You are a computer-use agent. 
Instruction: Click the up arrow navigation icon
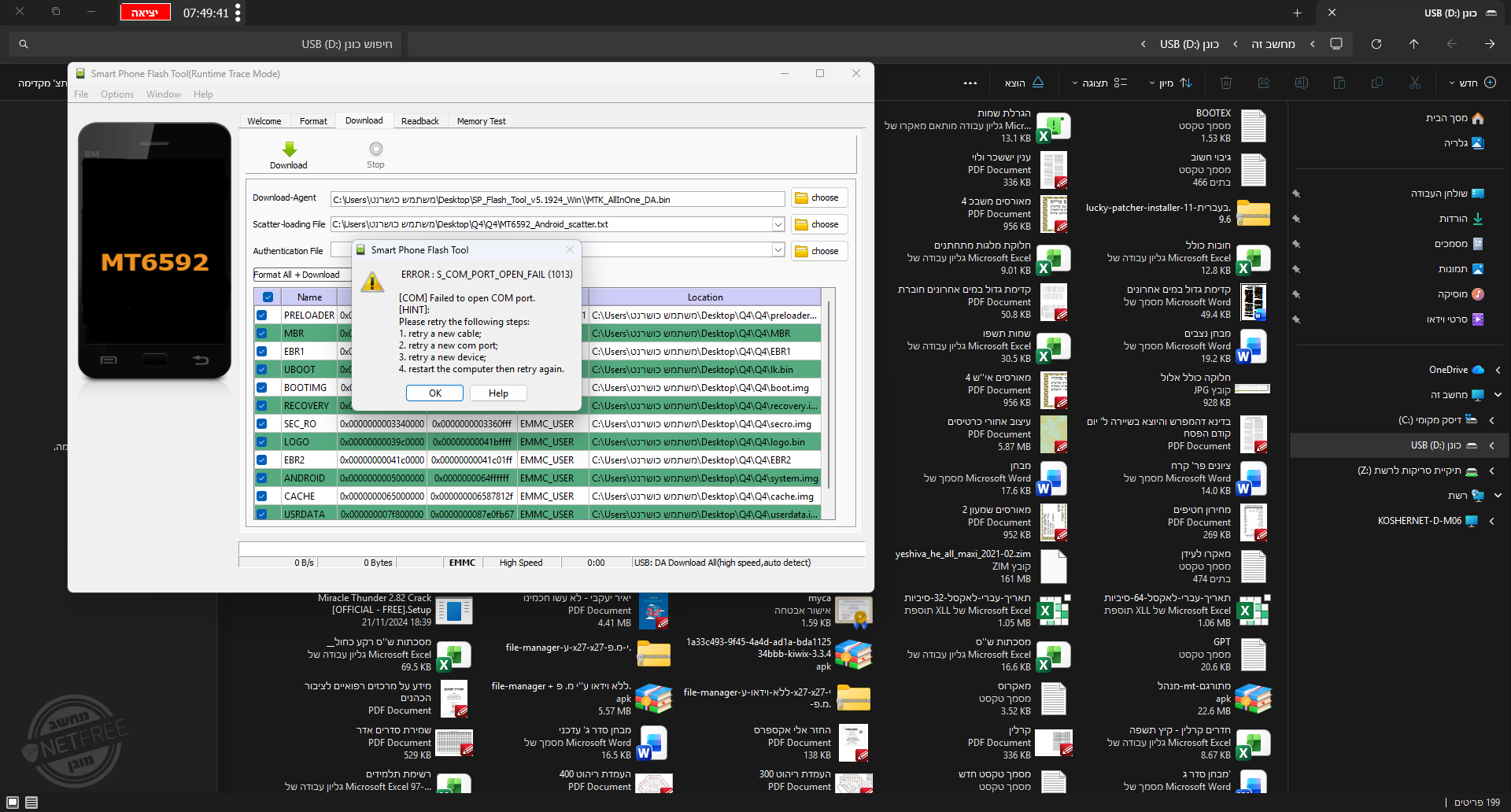(x=1413, y=44)
